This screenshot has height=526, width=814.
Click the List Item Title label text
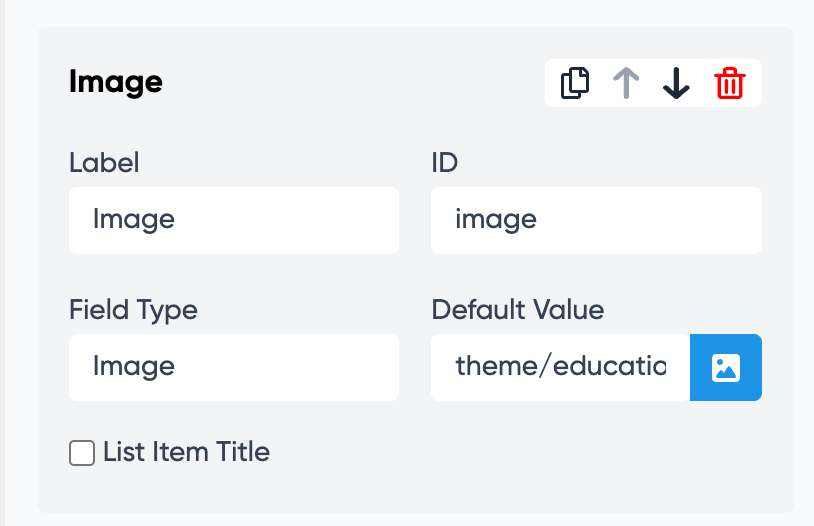point(187,452)
